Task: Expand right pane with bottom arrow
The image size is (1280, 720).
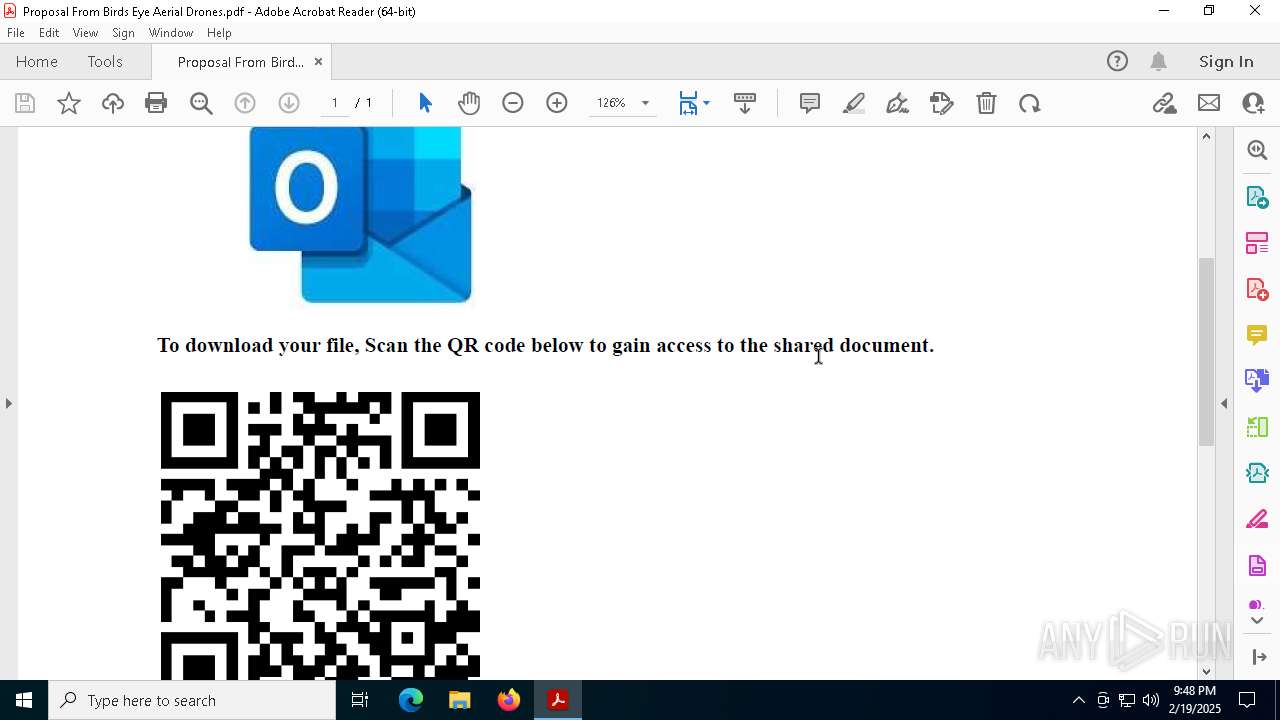Action: click(x=1259, y=657)
